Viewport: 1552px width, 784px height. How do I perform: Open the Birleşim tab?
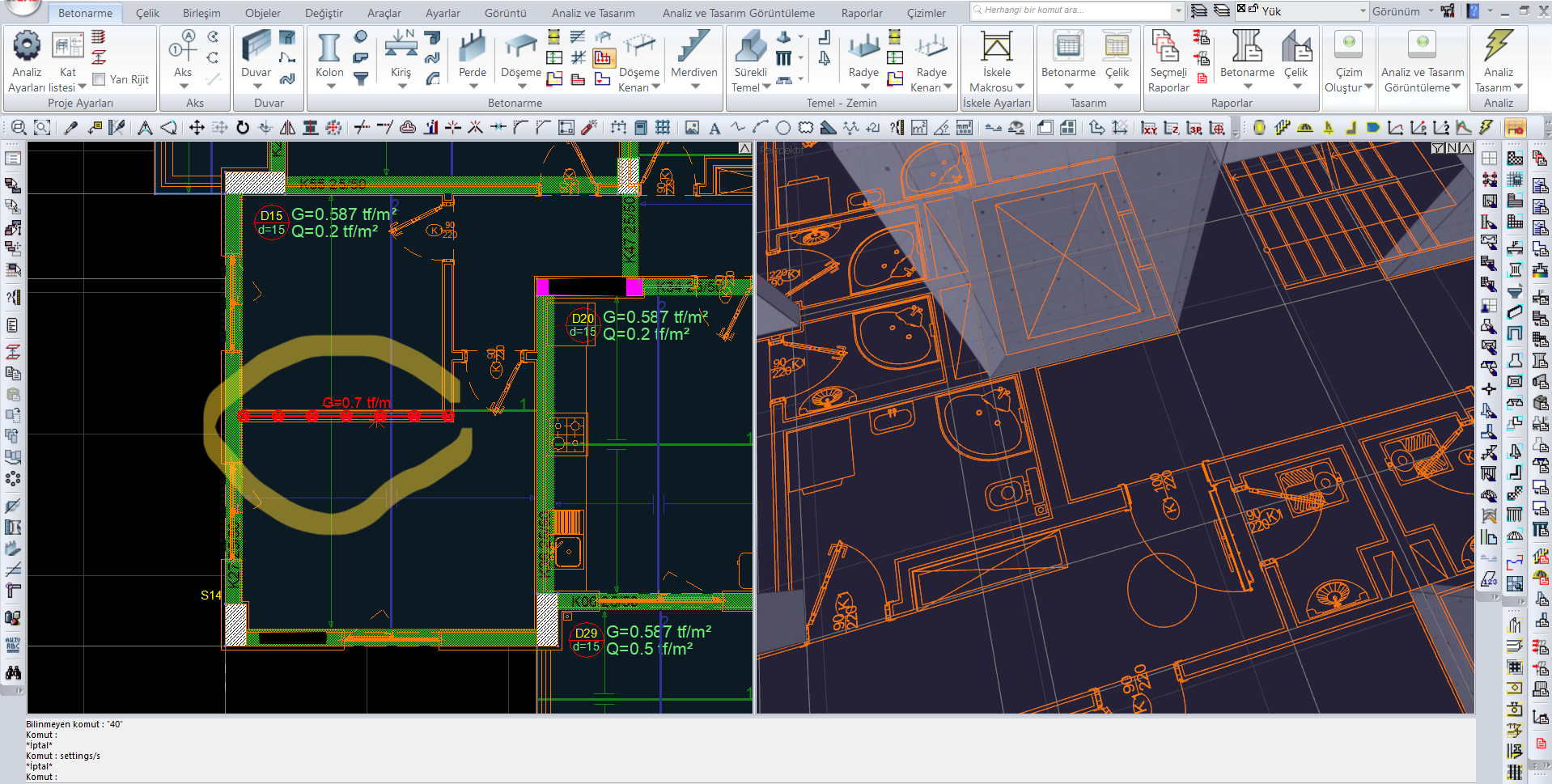tap(201, 13)
